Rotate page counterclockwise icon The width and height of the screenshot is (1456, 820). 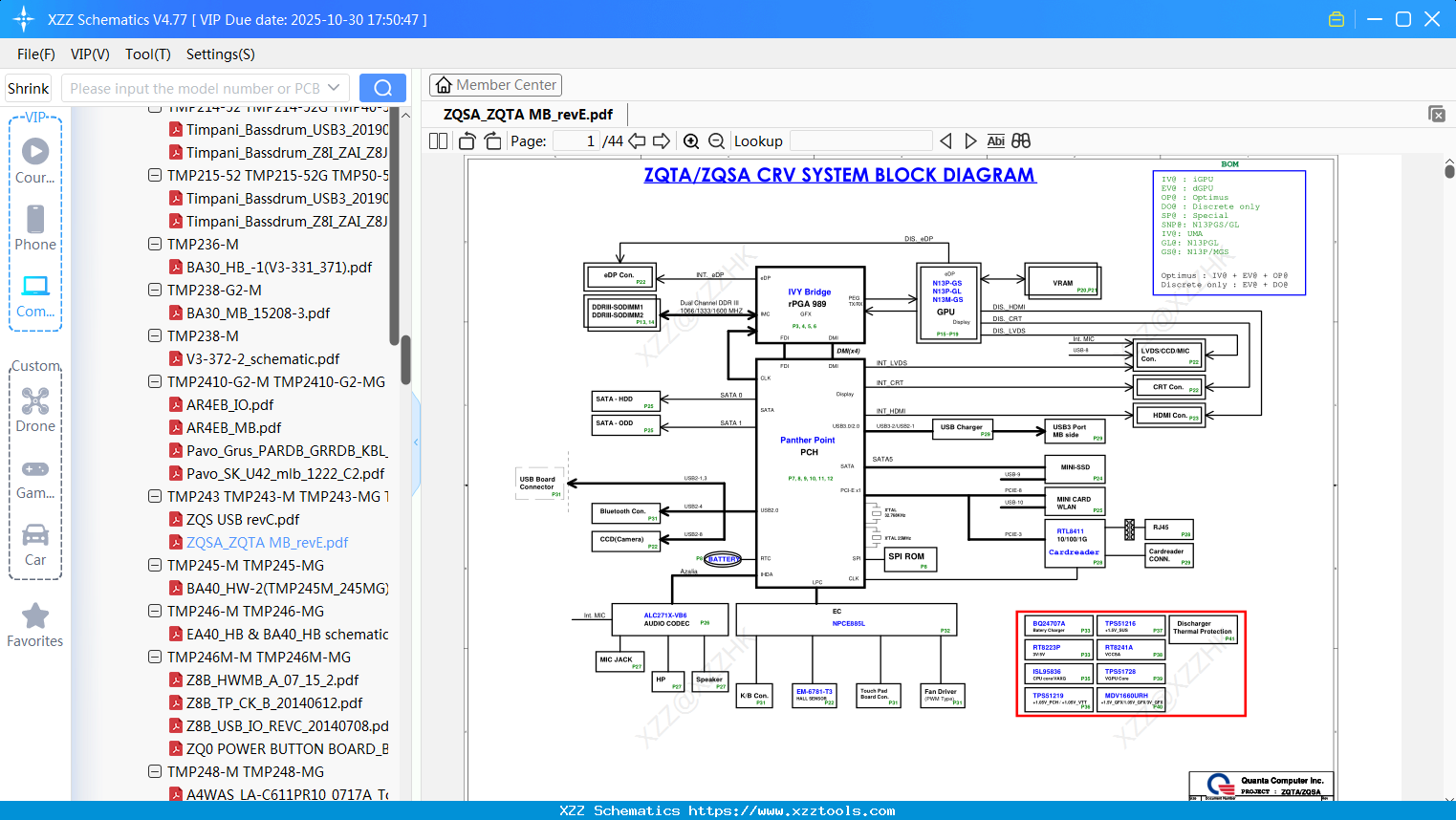(x=467, y=141)
